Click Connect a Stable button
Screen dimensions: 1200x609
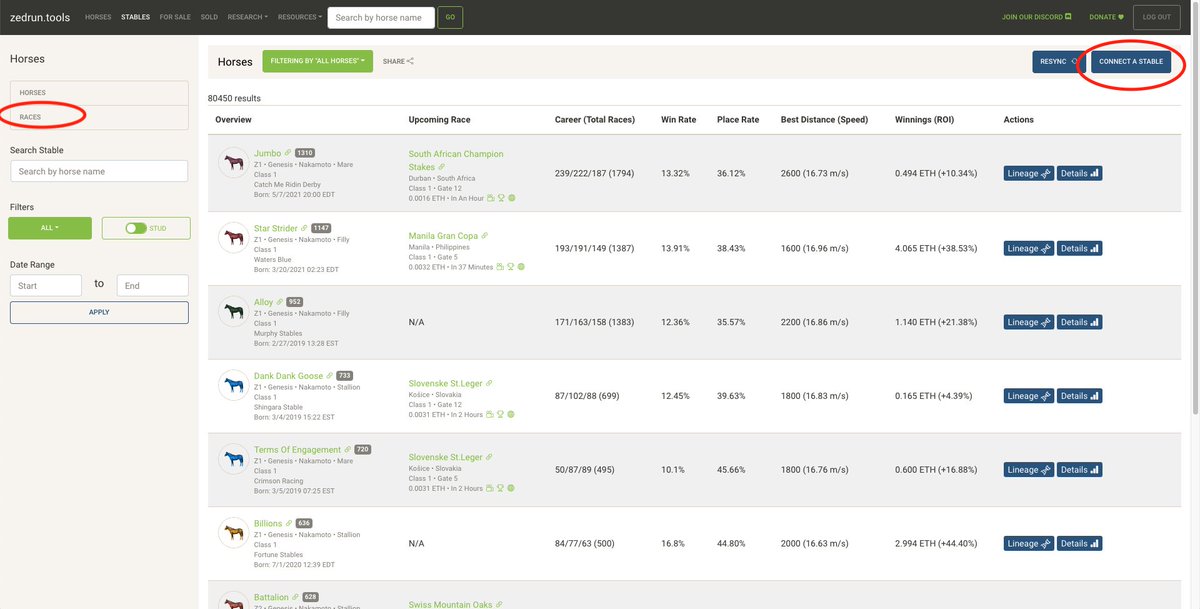tap(1131, 61)
